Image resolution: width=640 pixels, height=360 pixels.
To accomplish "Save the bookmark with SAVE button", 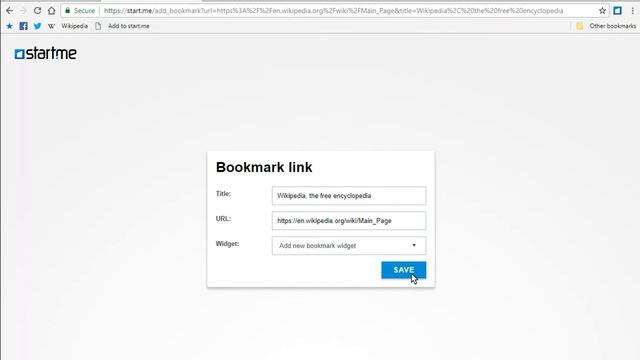I will 404,270.
